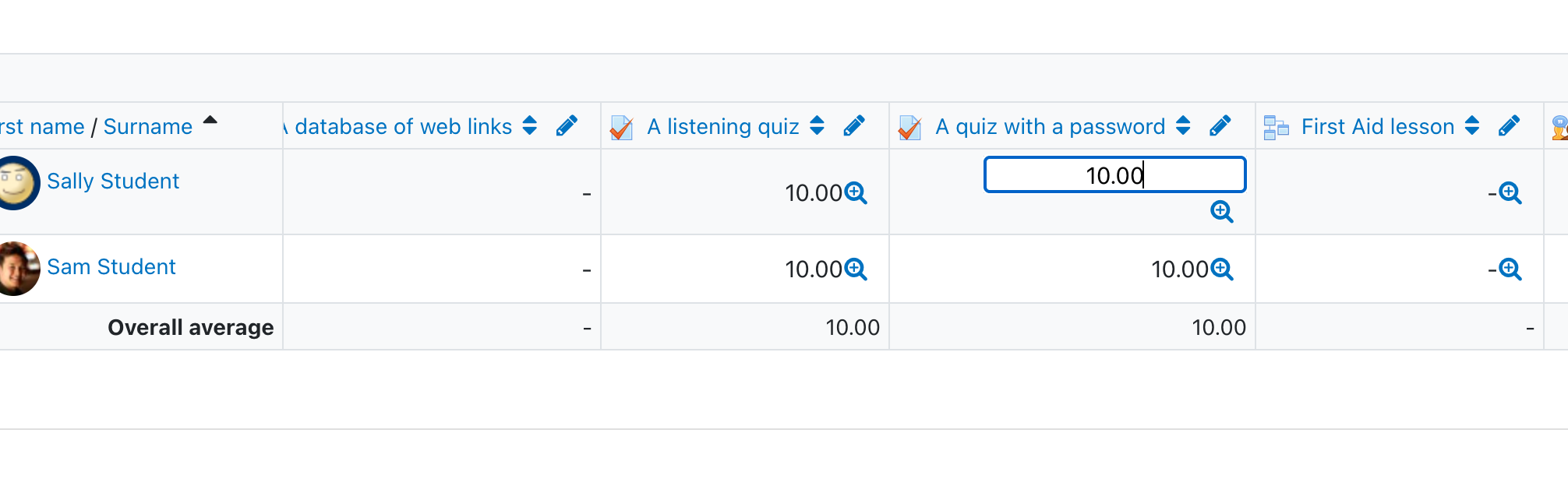Click the magnifier under Sally's password quiz input

1222,211
